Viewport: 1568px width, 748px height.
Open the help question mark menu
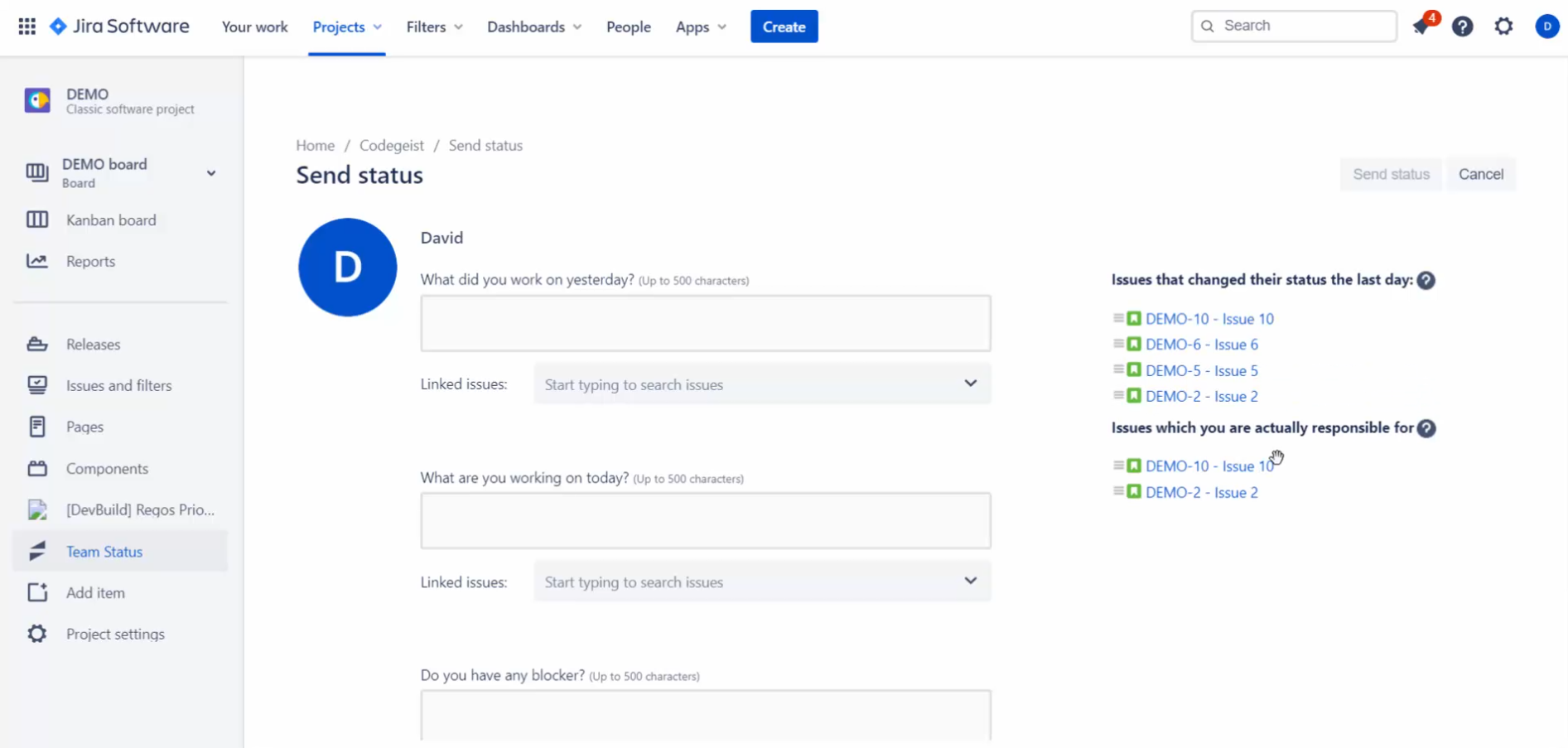[x=1463, y=27]
